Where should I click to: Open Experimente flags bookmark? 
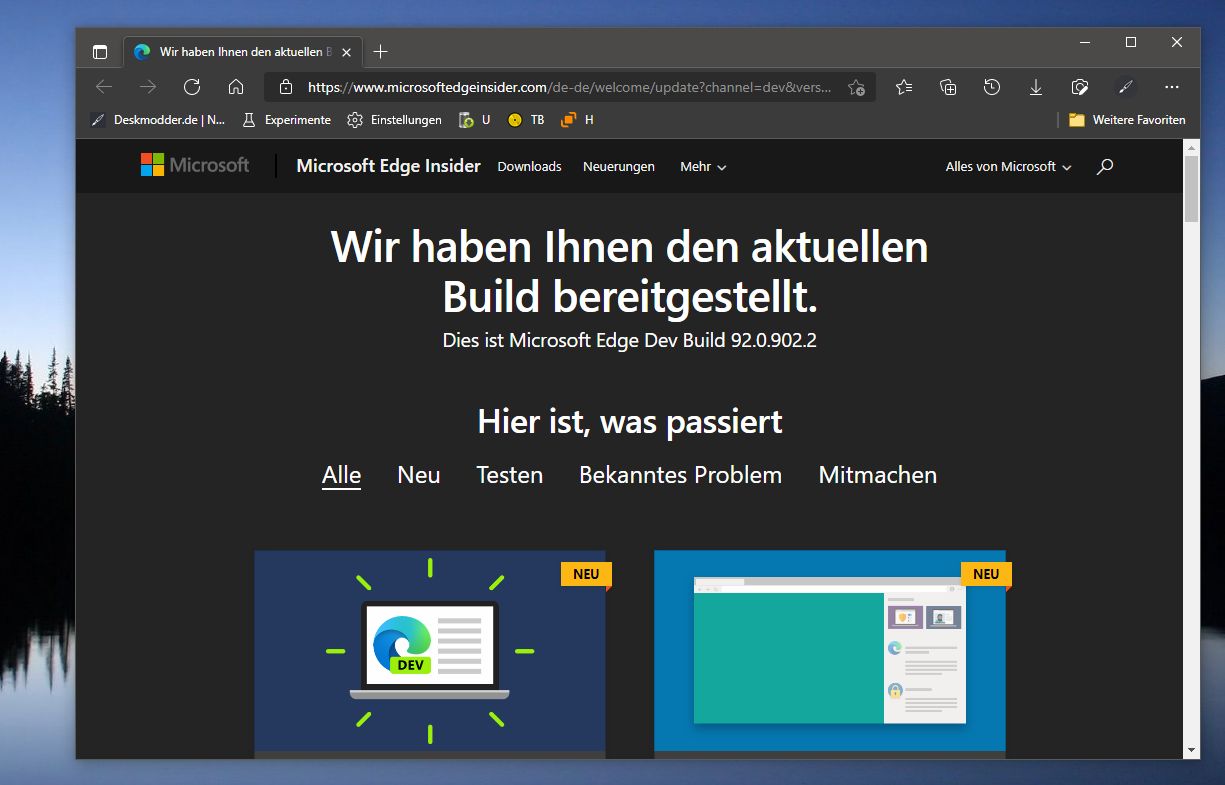[286, 120]
